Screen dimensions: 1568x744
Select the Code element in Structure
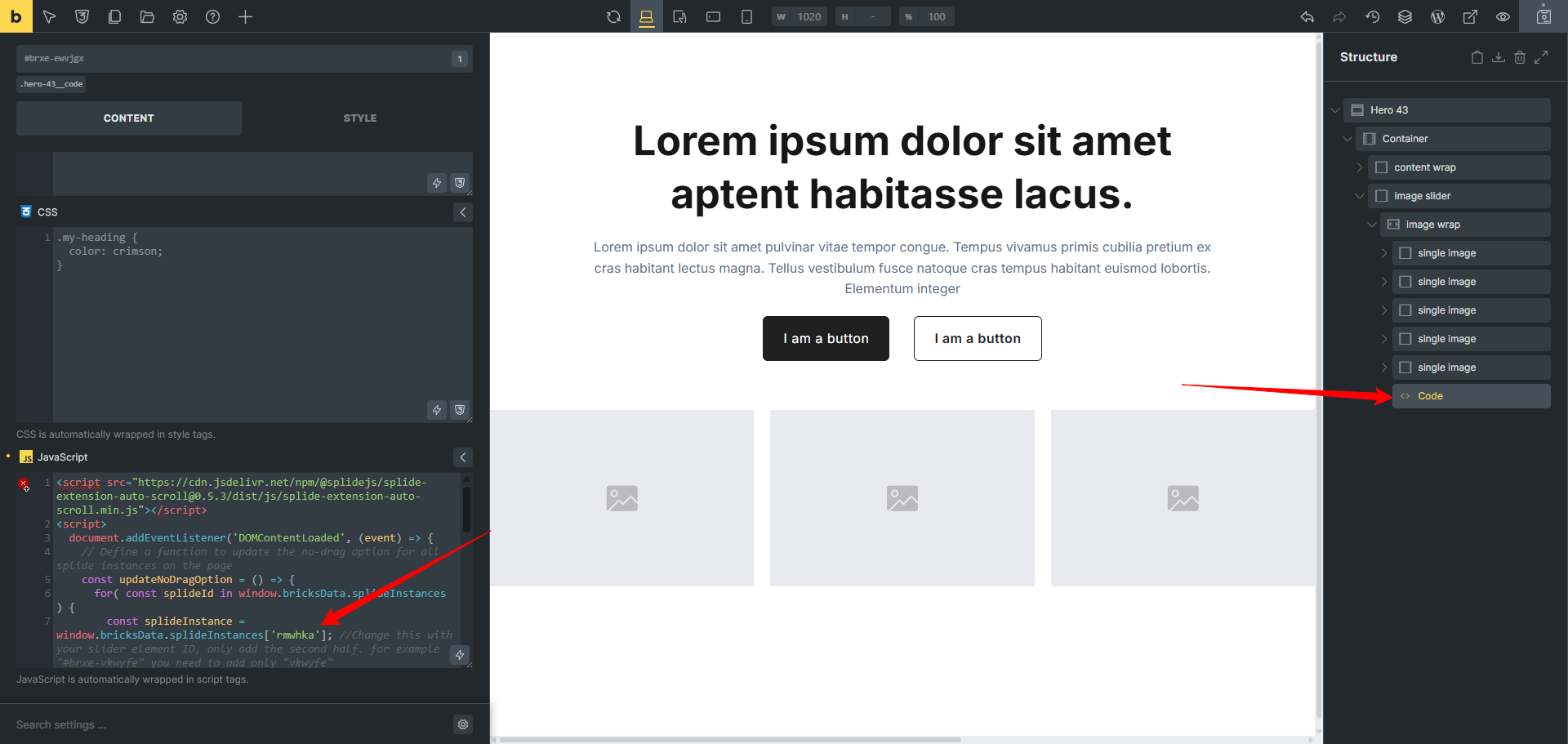click(x=1470, y=396)
